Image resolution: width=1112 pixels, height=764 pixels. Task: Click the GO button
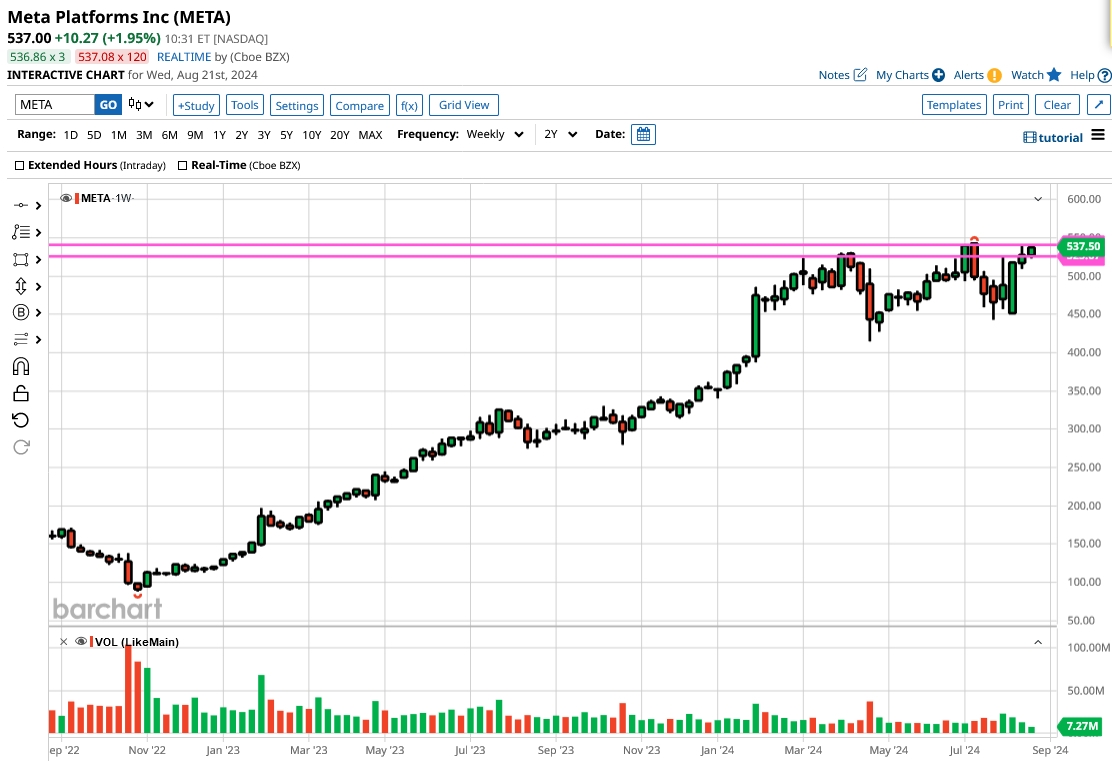pos(108,104)
